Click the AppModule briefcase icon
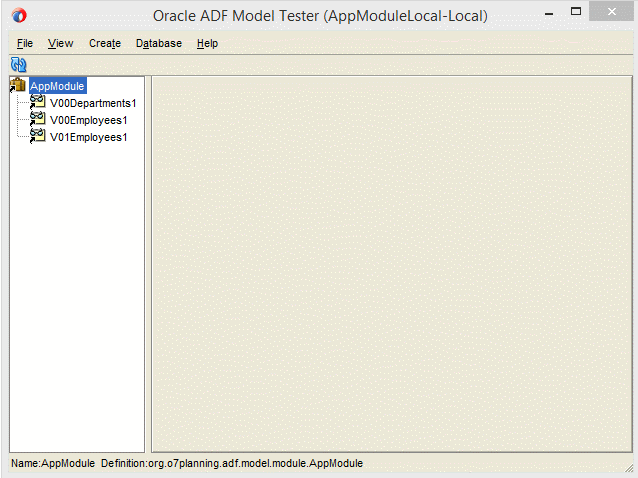The width and height of the screenshot is (638, 478). point(17,85)
